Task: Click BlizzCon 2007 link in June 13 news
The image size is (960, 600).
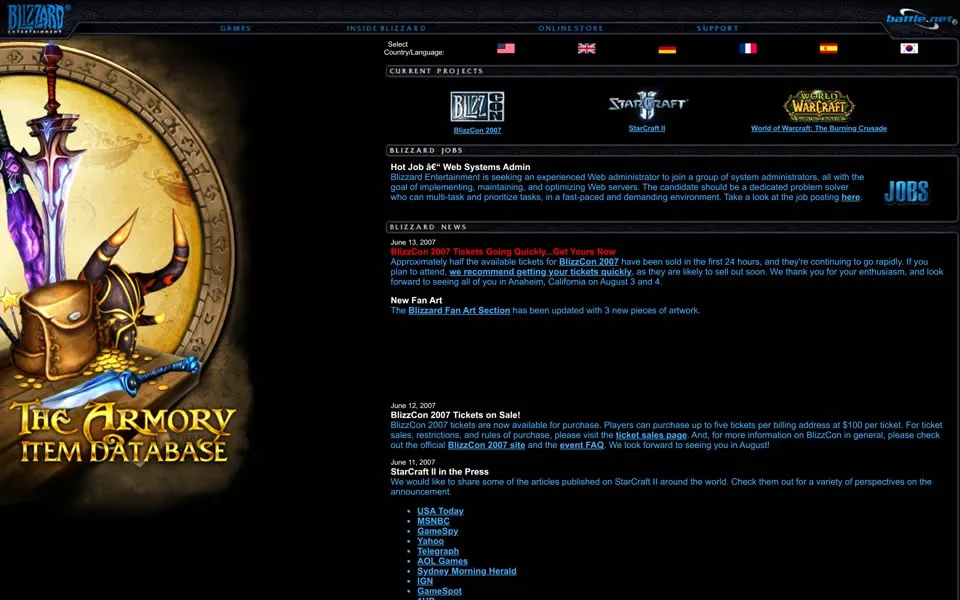Action: pyautogui.click(x=588, y=261)
